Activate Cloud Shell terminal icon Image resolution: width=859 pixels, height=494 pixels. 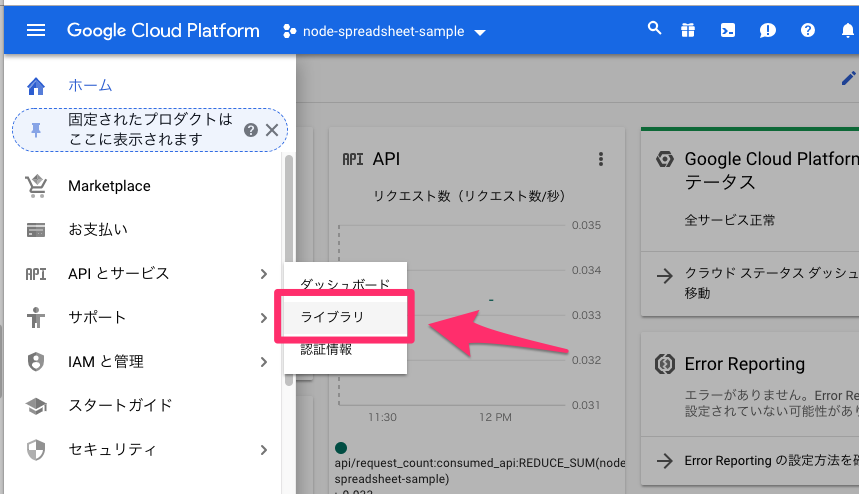click(x=728, y=31)
